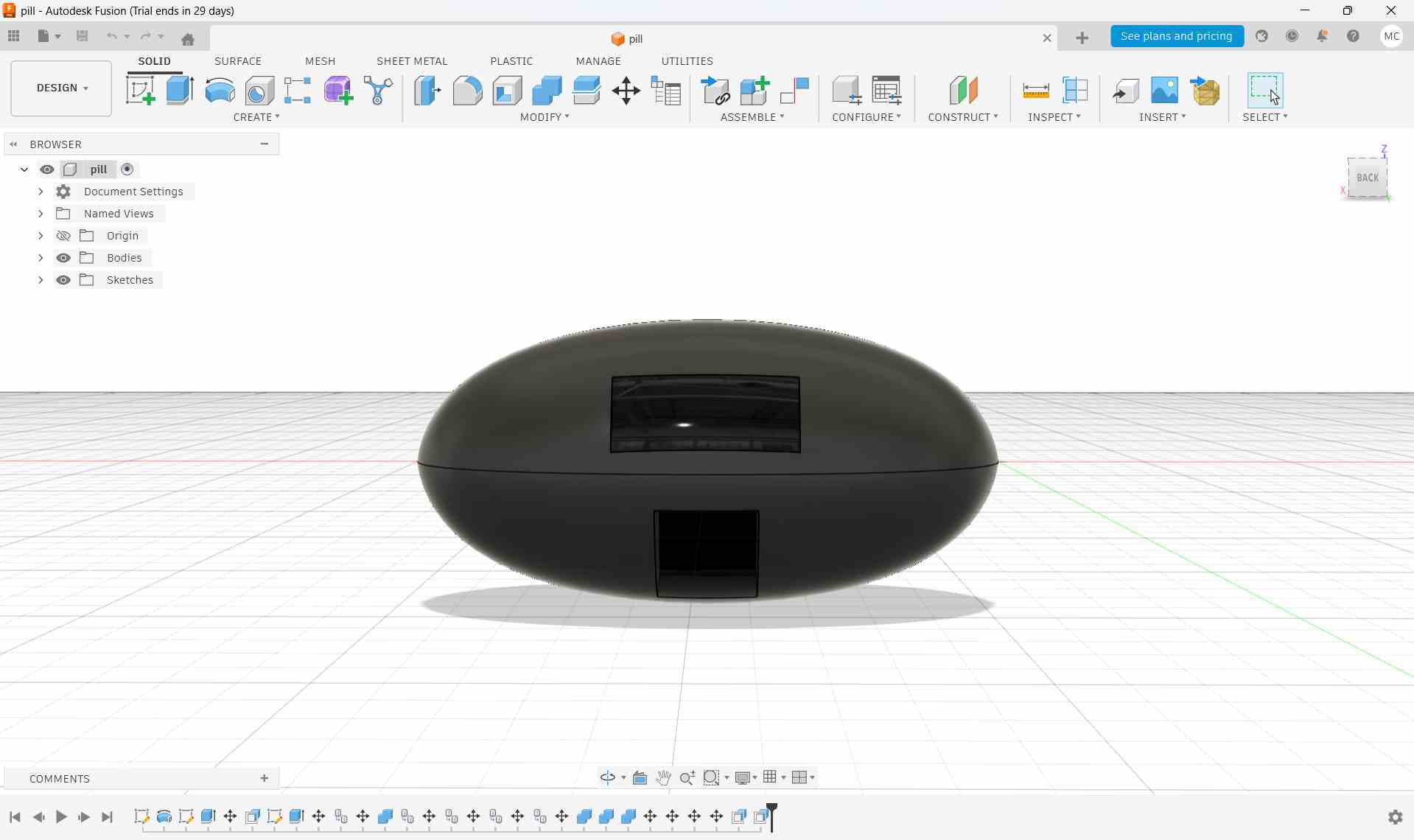Hide the pill component in the Browser
Screen dimensions: 1414x840
(47, 169)
